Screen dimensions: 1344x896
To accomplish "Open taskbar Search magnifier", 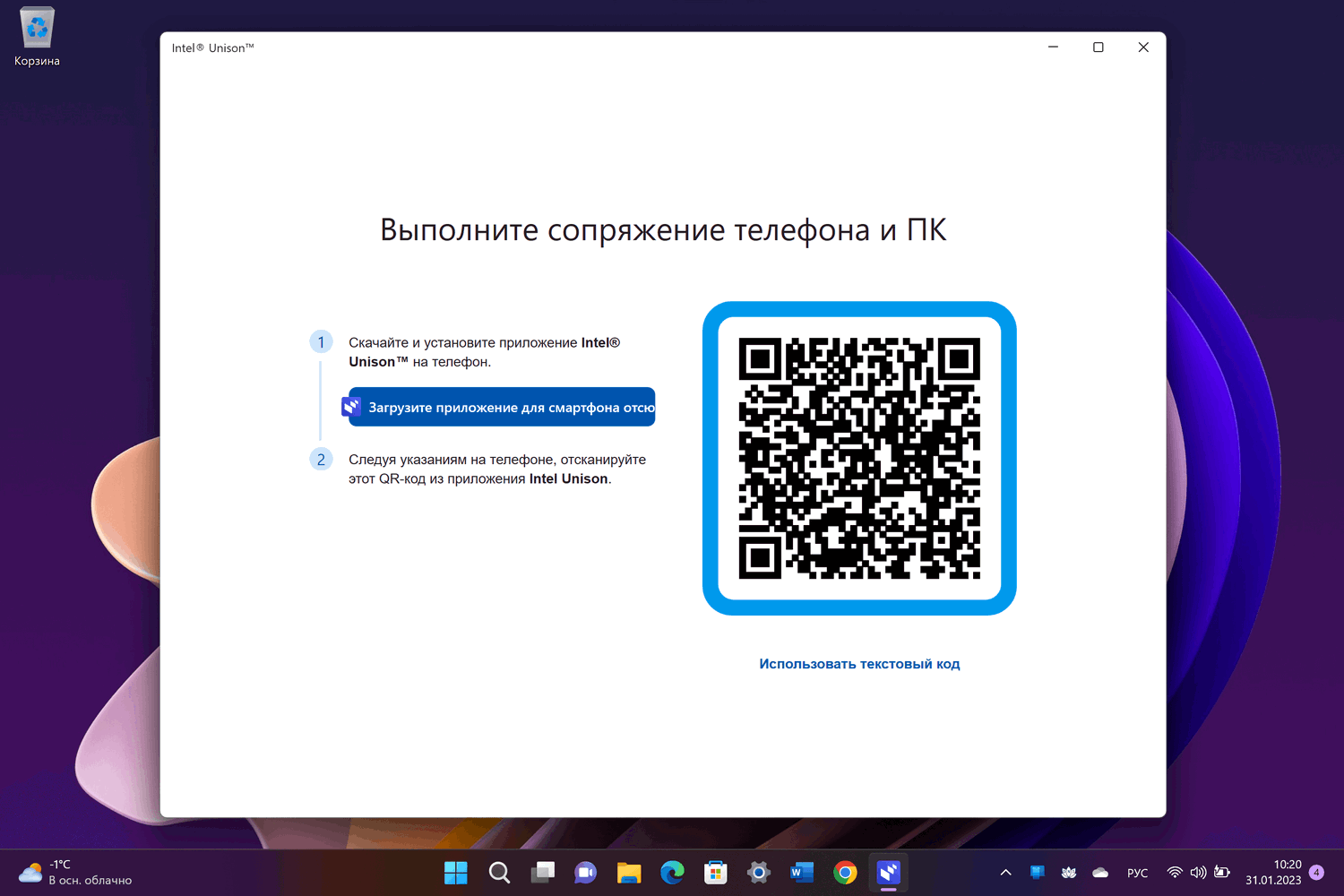I will click(499, 872).
